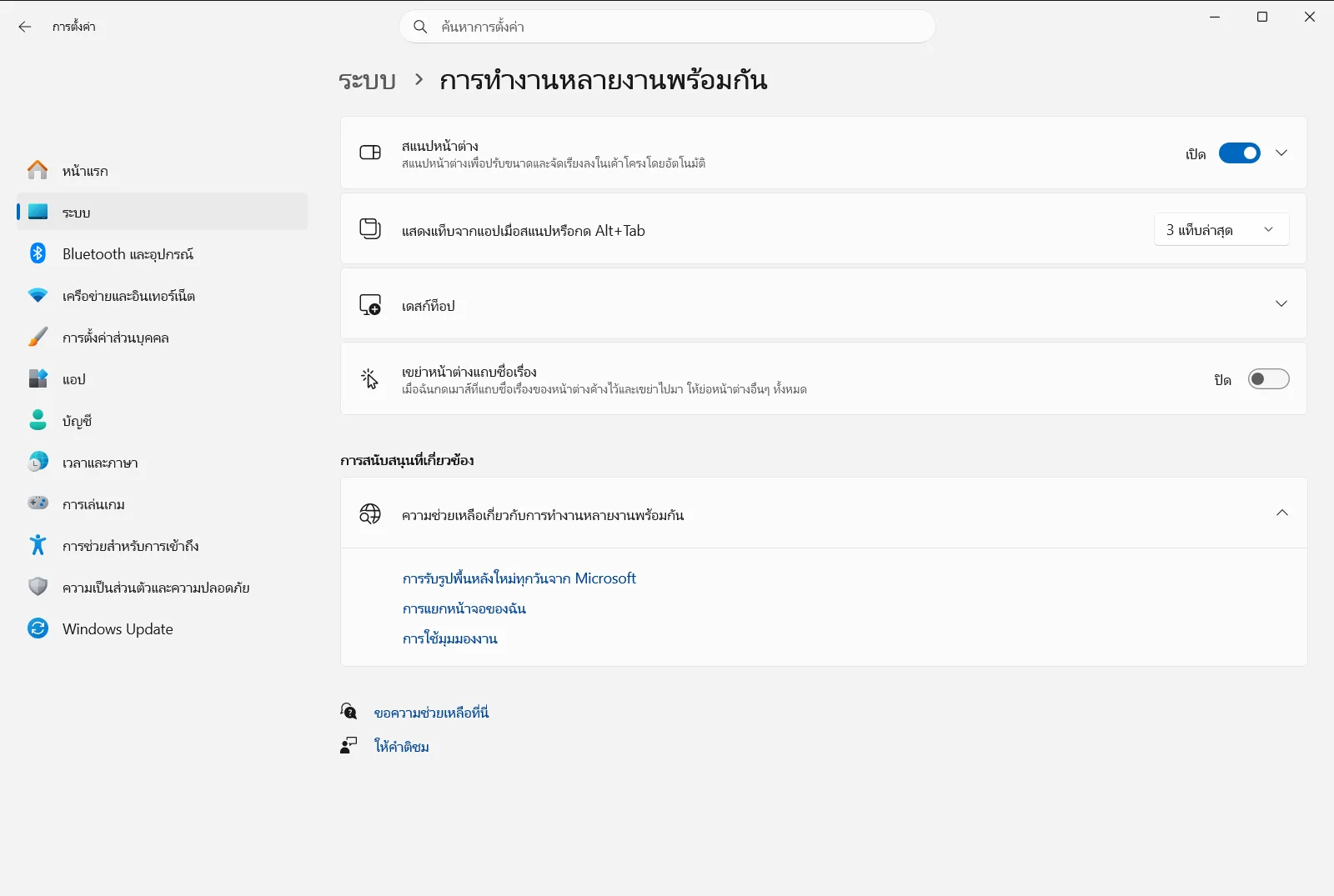Click the search magnifier icon
Screen dimensions: 1334x896
coord(421,27)
